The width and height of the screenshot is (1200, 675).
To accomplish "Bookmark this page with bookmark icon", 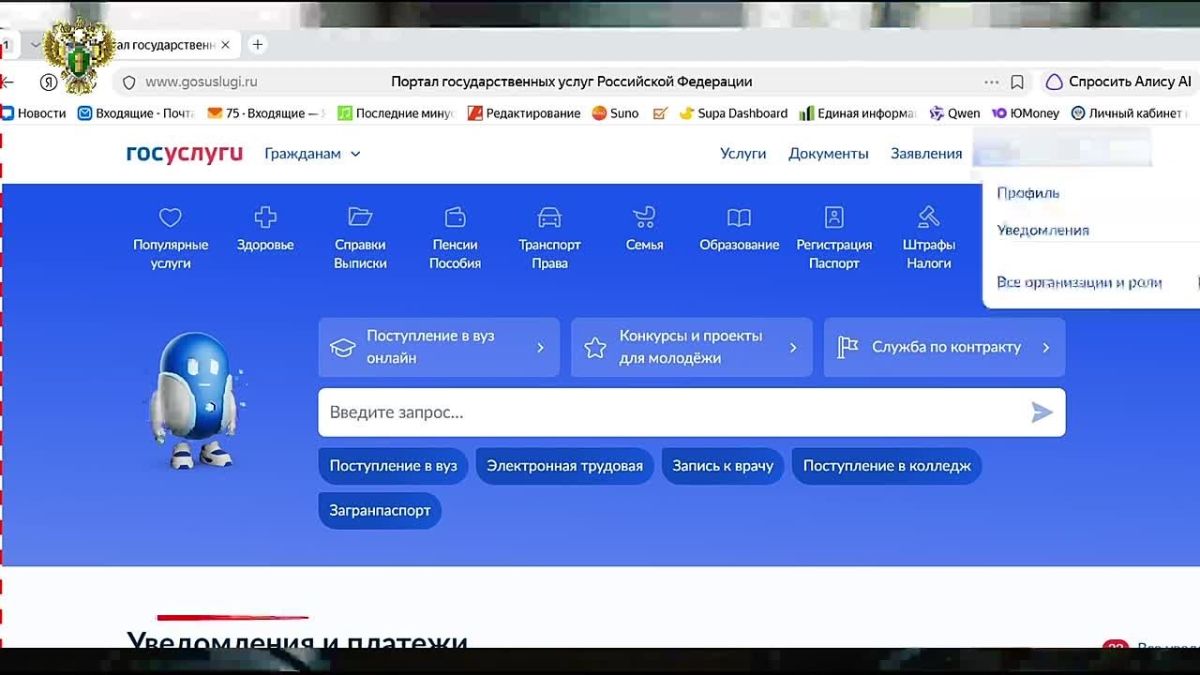I will pyautogui.click(x=1017, y=82).
